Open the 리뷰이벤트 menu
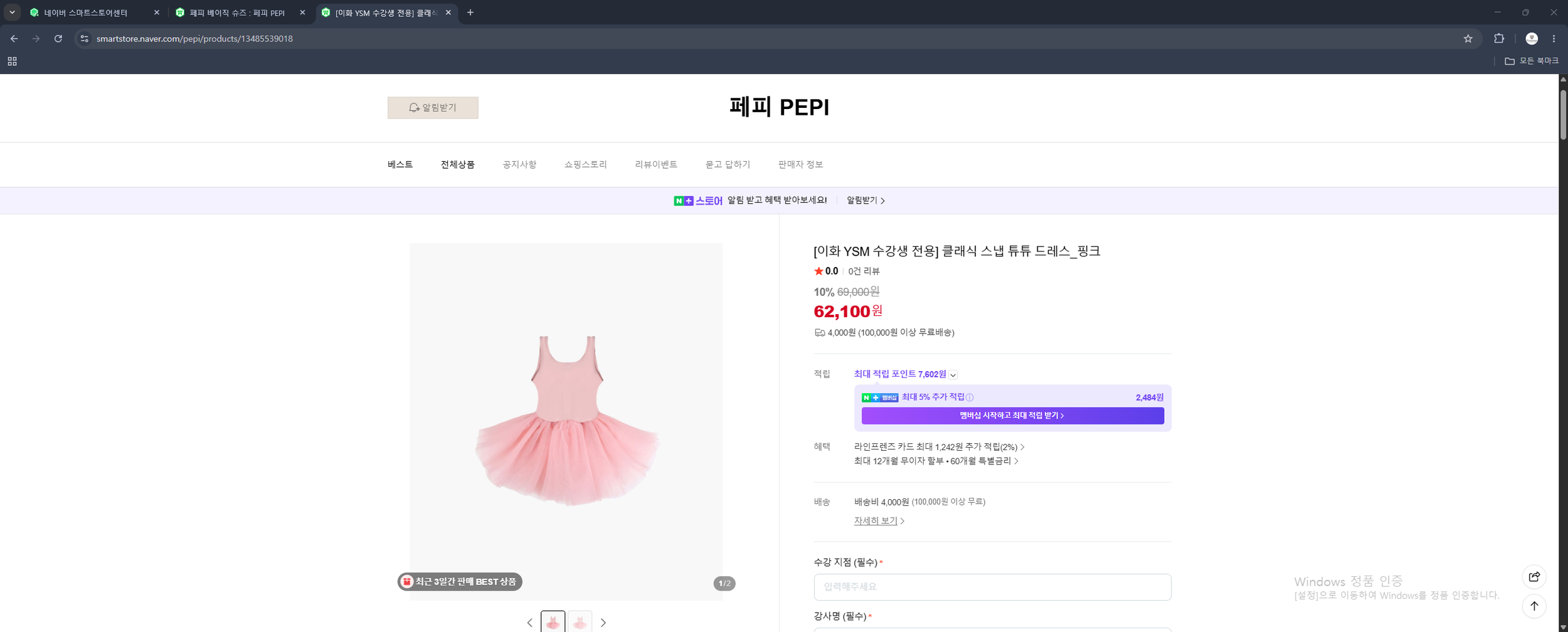The height and width of the screenshot is (632, 1568). 656,164
